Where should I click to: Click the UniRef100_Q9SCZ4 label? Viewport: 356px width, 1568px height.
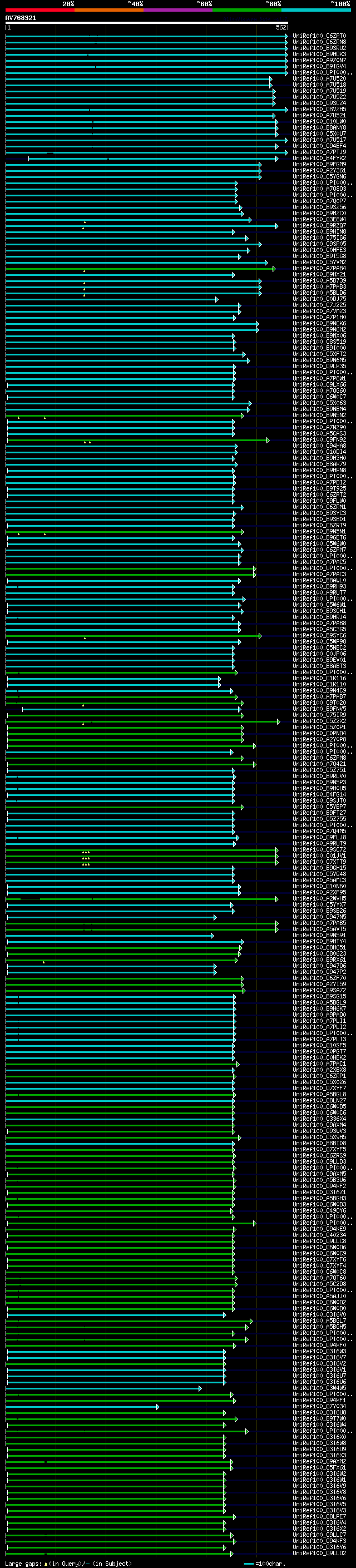tap(319, 103)
